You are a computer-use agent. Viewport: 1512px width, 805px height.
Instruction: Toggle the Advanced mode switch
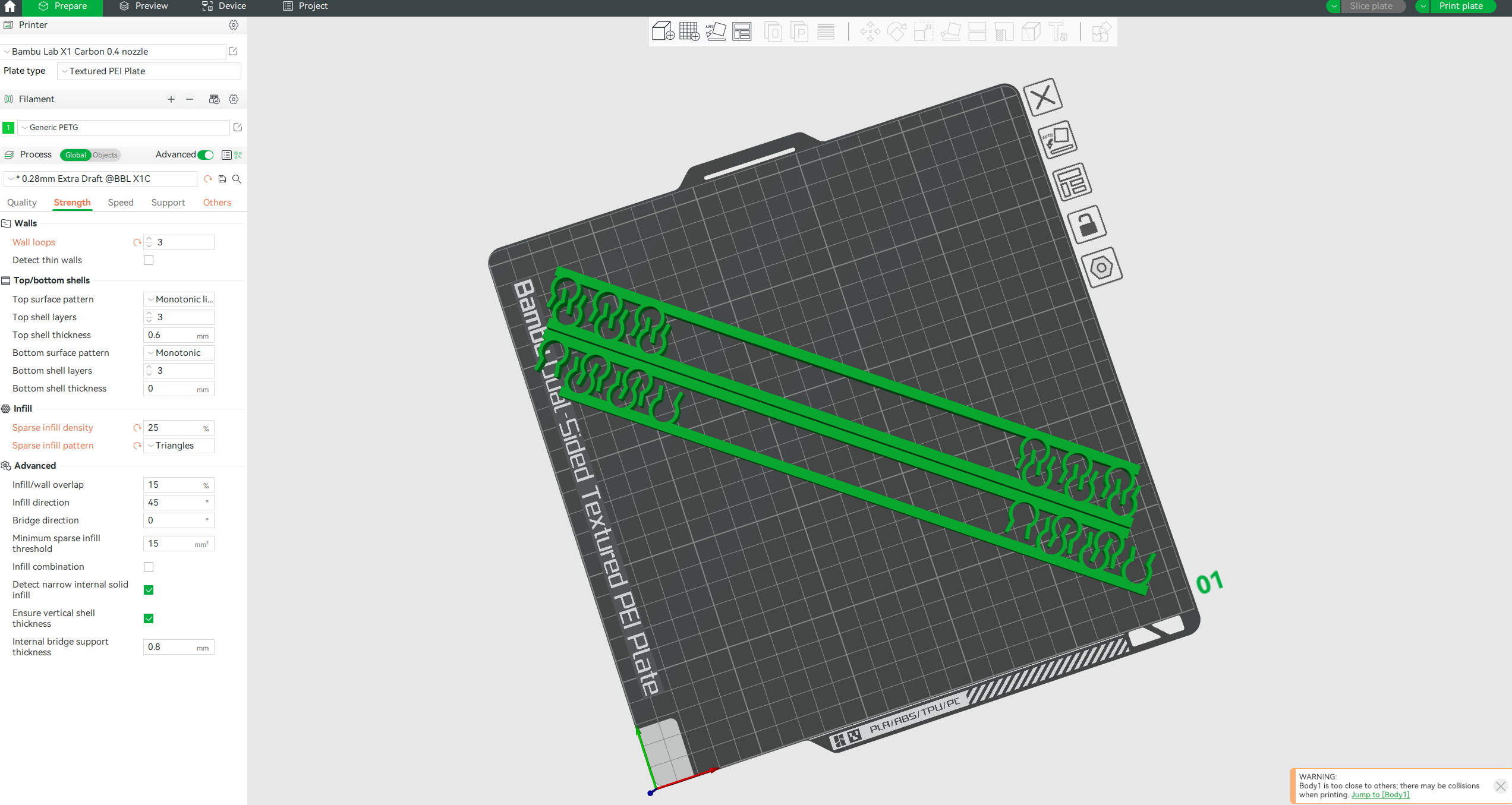tap(206, 155)
